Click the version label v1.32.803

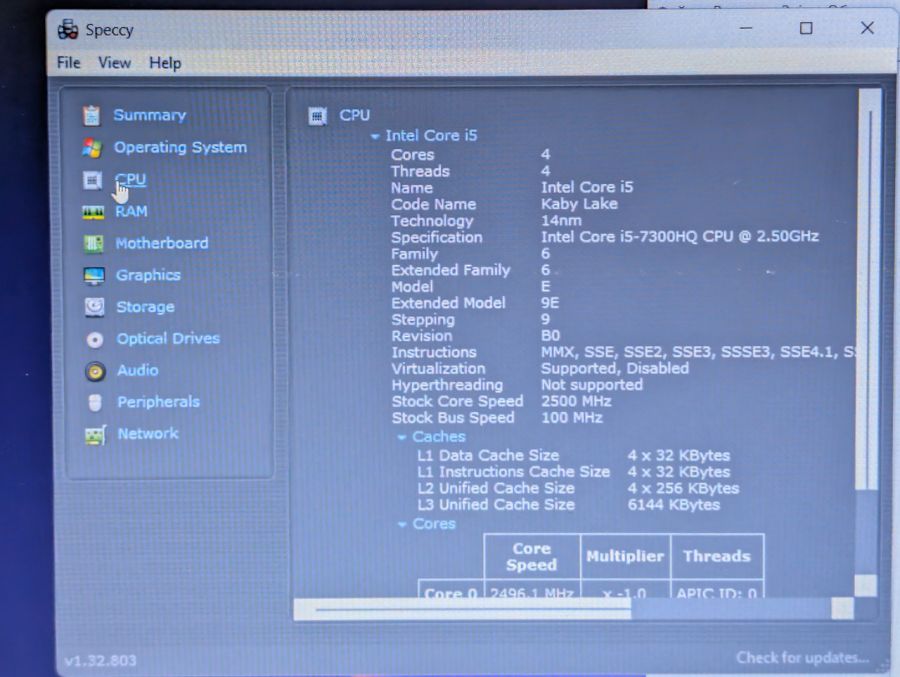(100, 661)
